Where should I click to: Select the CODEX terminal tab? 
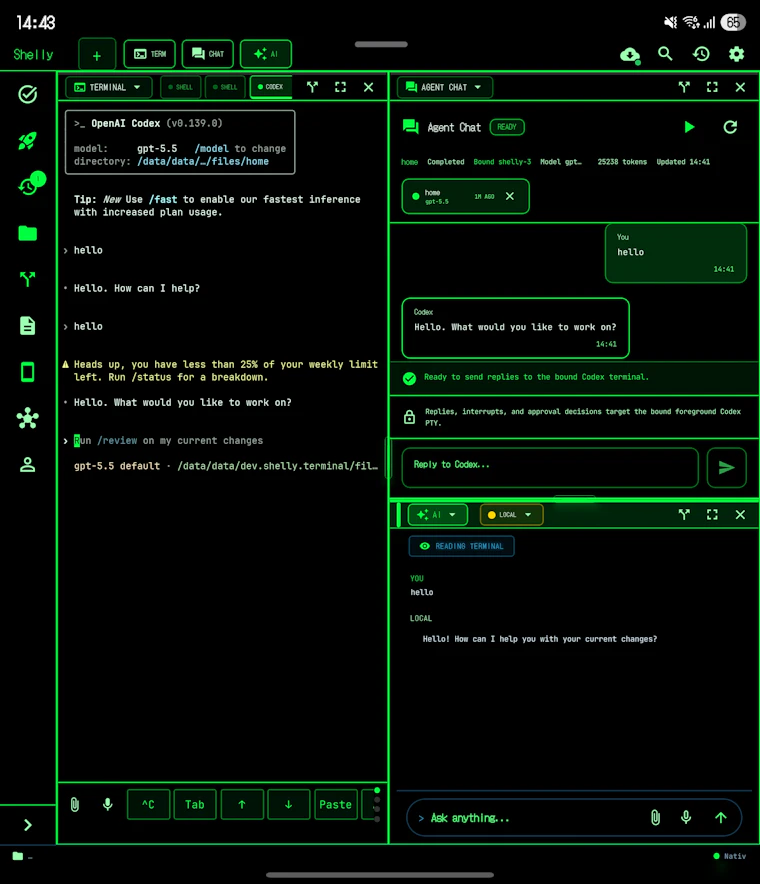pyautogui.click(x=271, y=87)
